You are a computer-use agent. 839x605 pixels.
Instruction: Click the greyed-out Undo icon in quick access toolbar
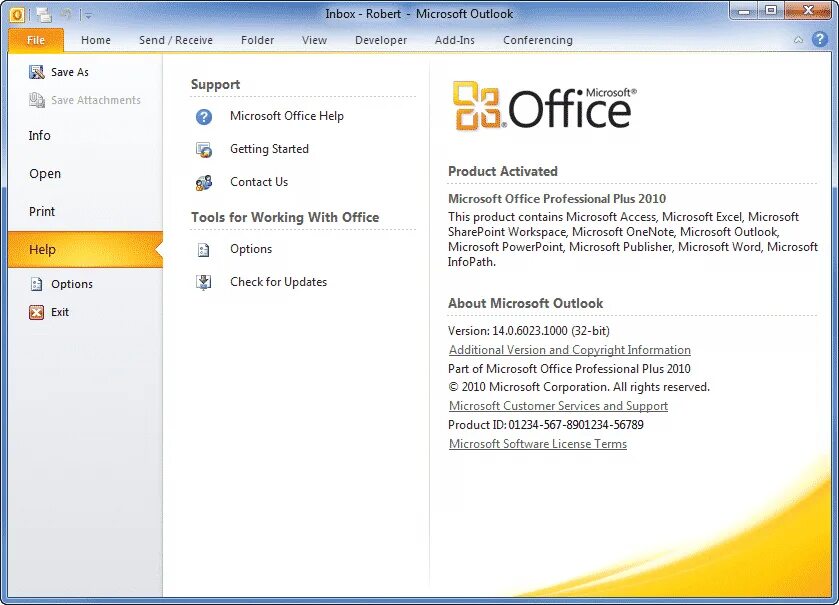point(66,14)
